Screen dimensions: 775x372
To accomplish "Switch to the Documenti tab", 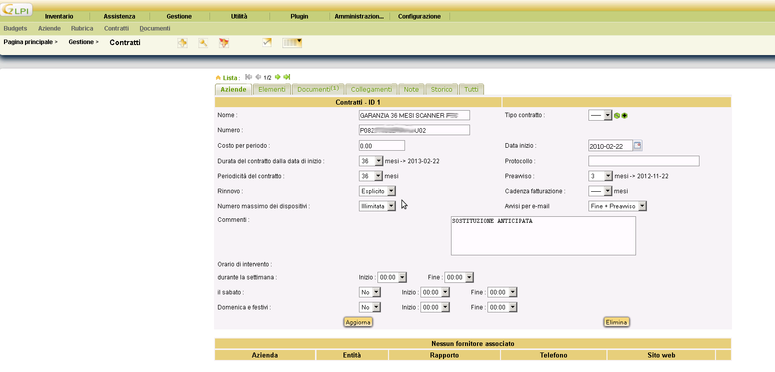I will tap(318, 89).
